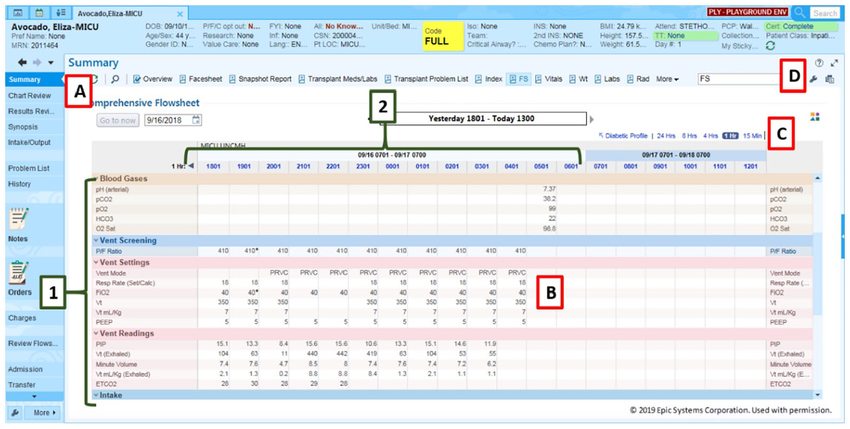The width and height of the screenshot is (850, 429).
Task: Close the Avocado,Eliza-MICU patient tab
Action: pyautogui.click(x=180, y=14)
